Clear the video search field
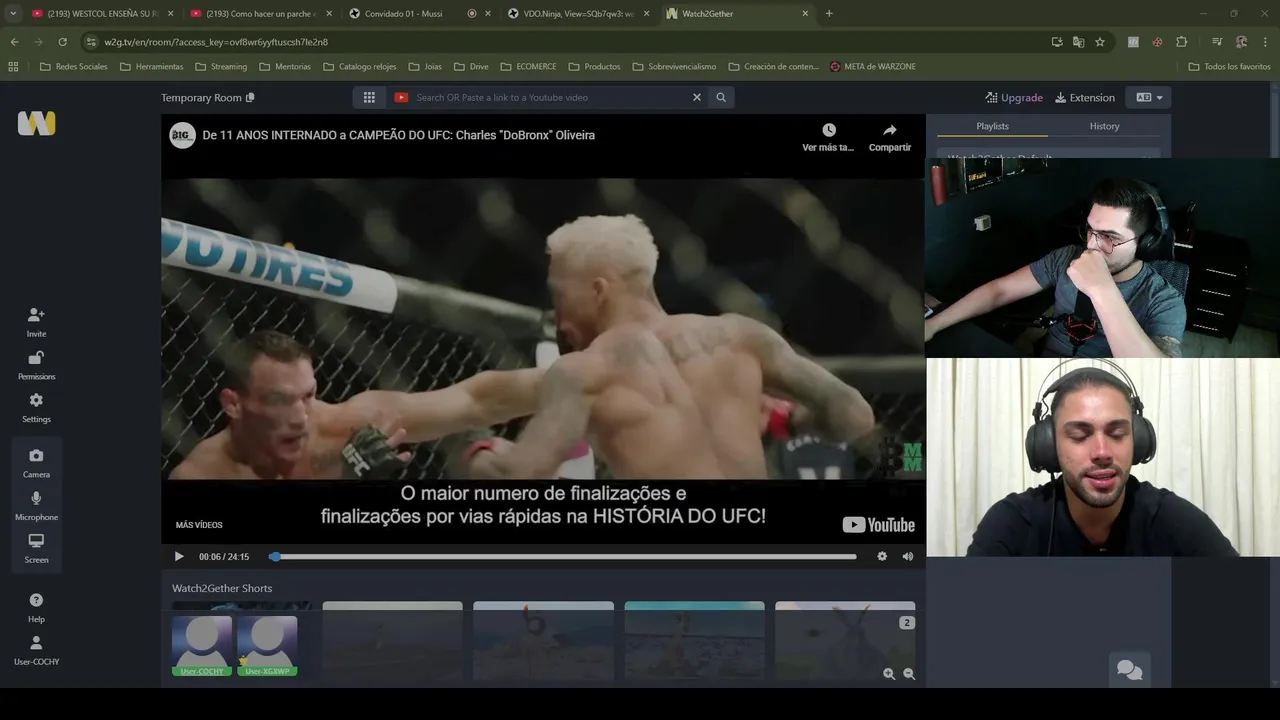Screen dimensions: 1280x720 click(x=697, y=97)
